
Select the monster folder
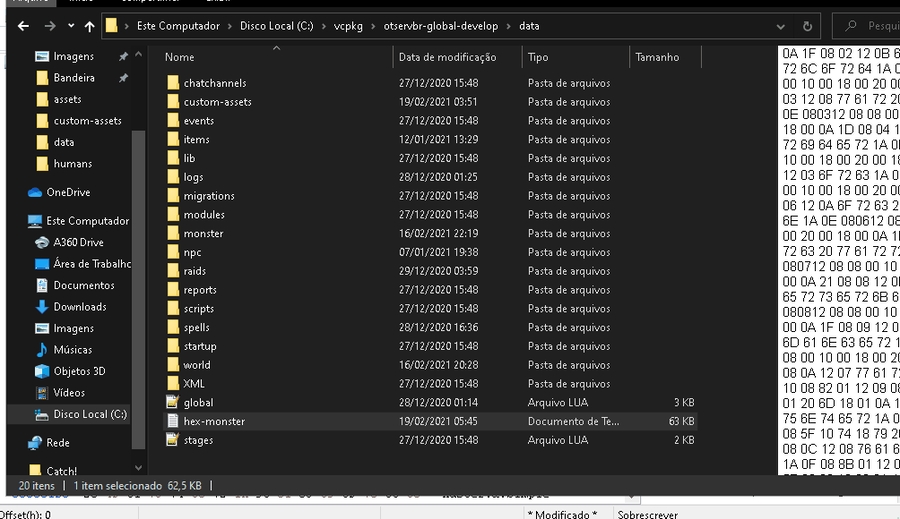point(203,234)
